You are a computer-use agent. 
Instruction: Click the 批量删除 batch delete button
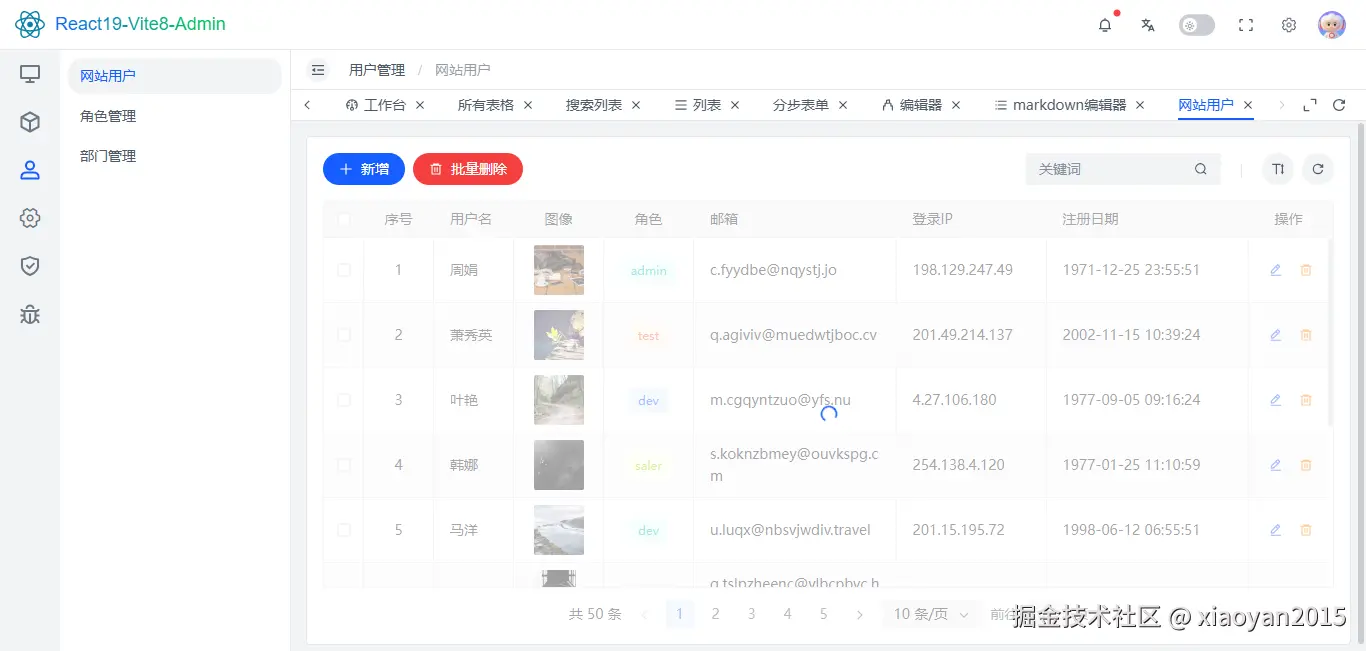468,169
